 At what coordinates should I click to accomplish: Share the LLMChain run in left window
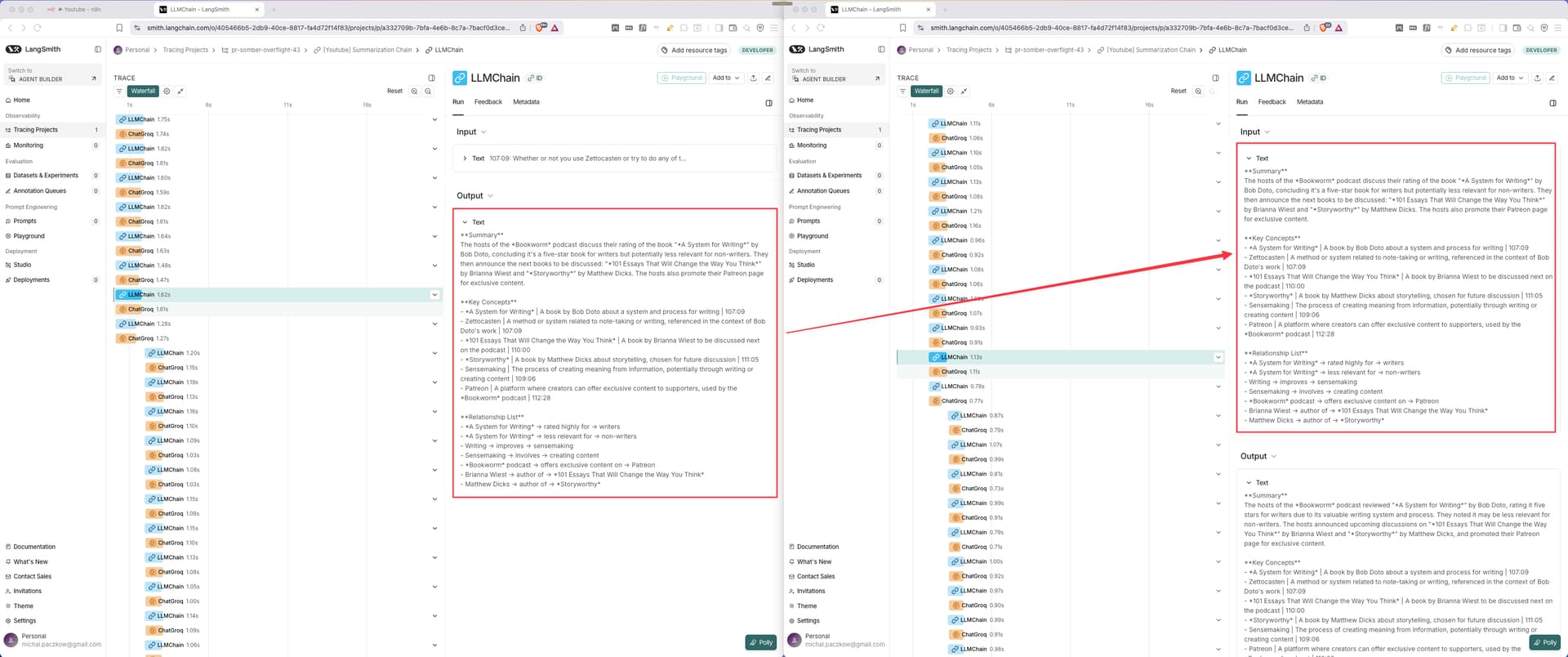(x=753, y=78)
